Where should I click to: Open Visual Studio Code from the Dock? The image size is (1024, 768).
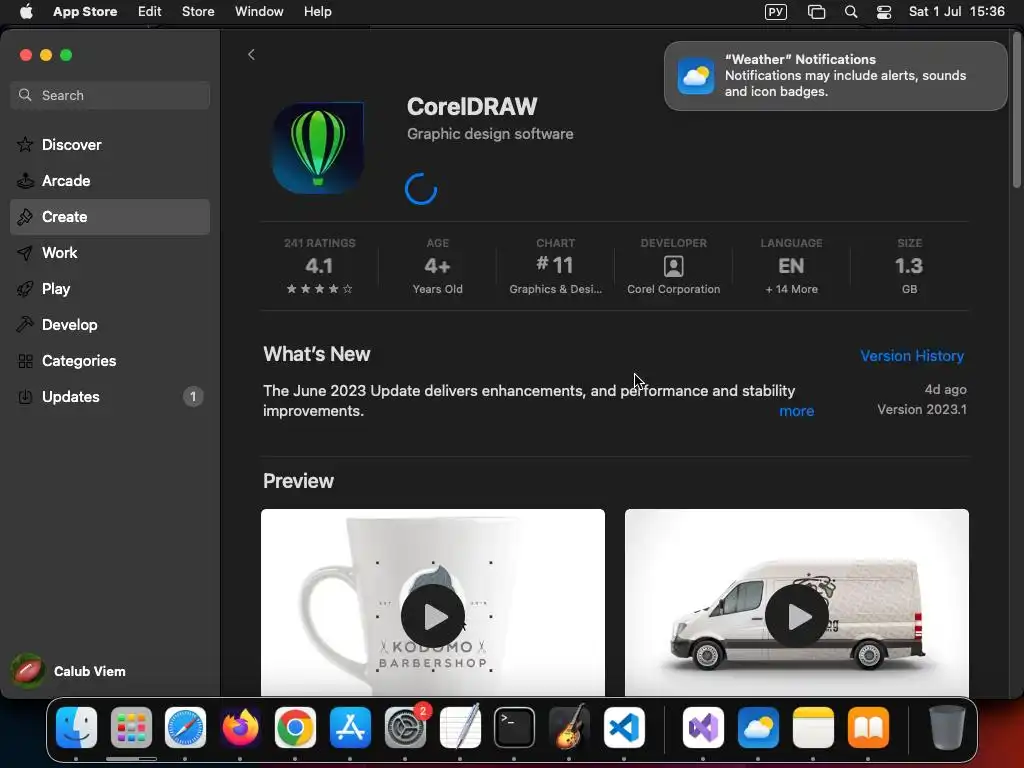point(624,728)
